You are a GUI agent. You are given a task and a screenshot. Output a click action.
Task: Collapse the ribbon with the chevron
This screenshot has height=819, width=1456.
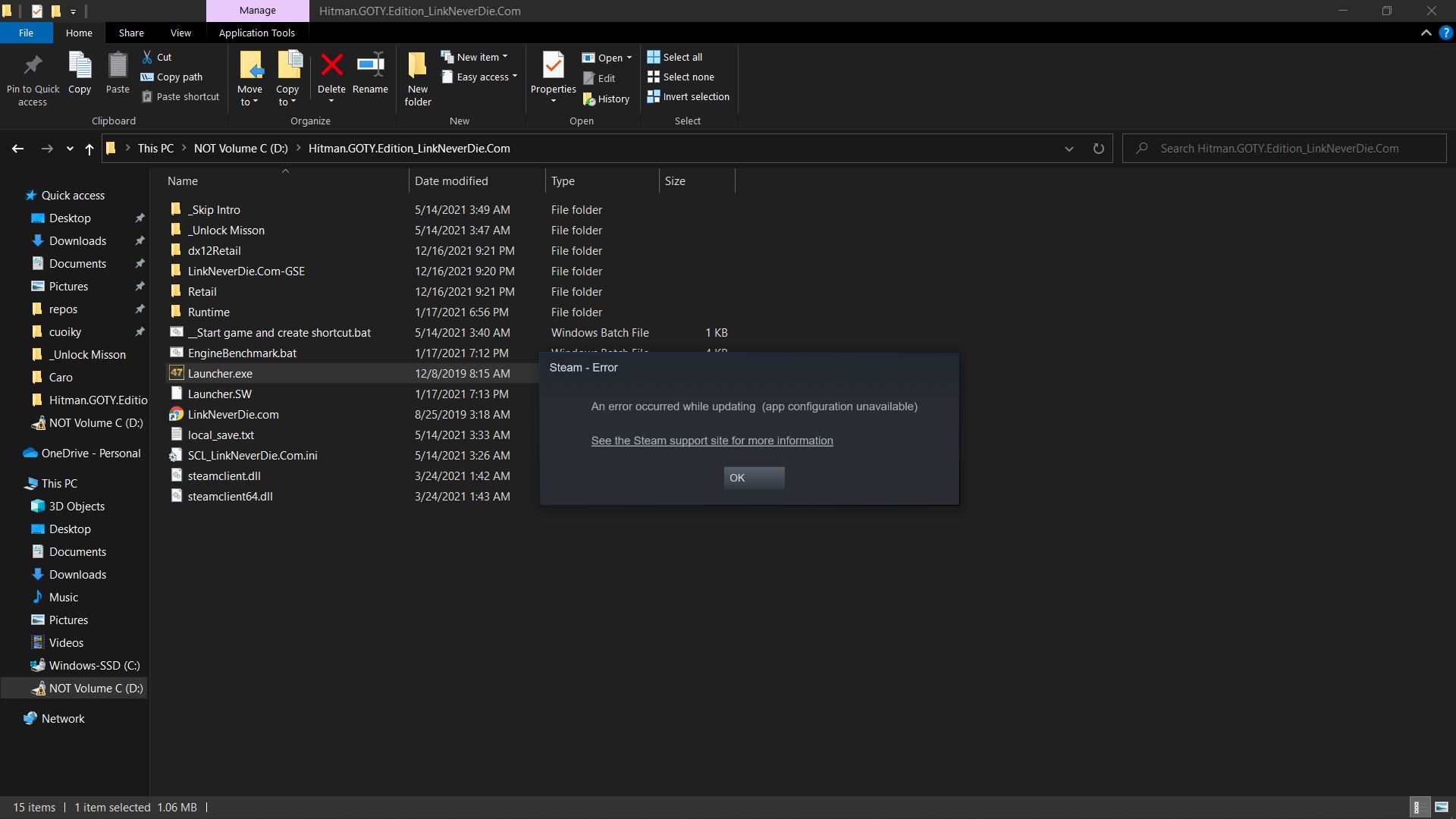point(1426,33)
